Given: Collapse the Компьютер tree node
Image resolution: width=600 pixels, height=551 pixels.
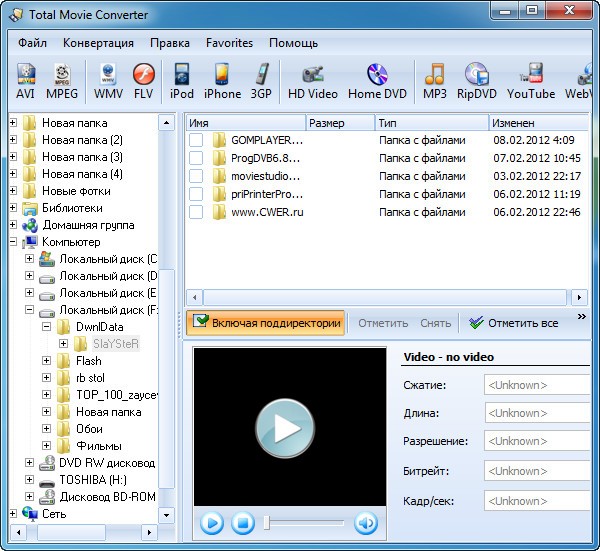Looking at the screenshot, I should point(13,242).
